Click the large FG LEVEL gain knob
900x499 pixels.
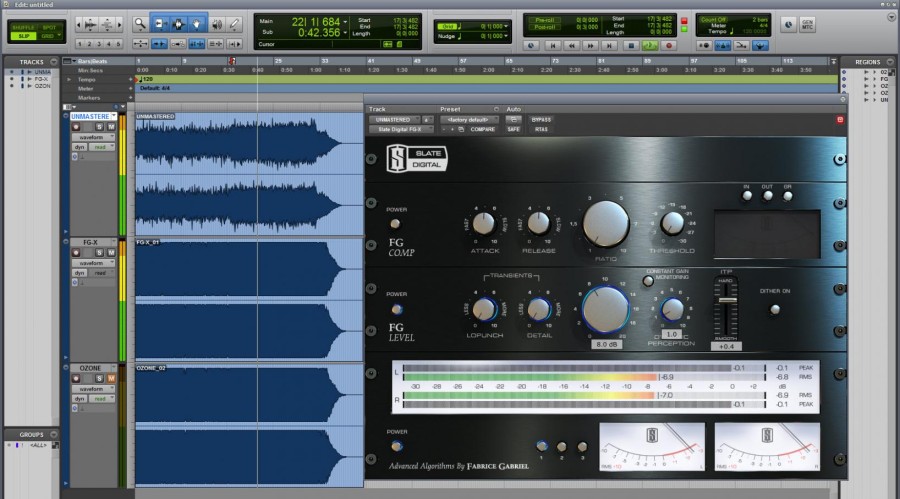[x=606, y=310]
